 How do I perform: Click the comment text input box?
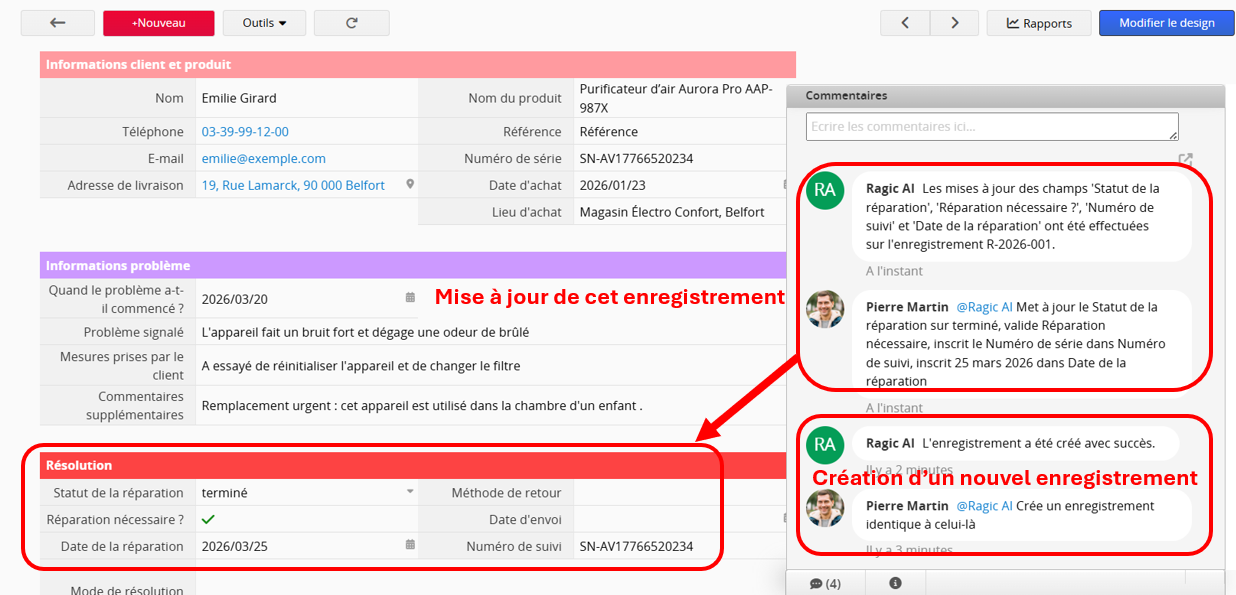[991, 126]
